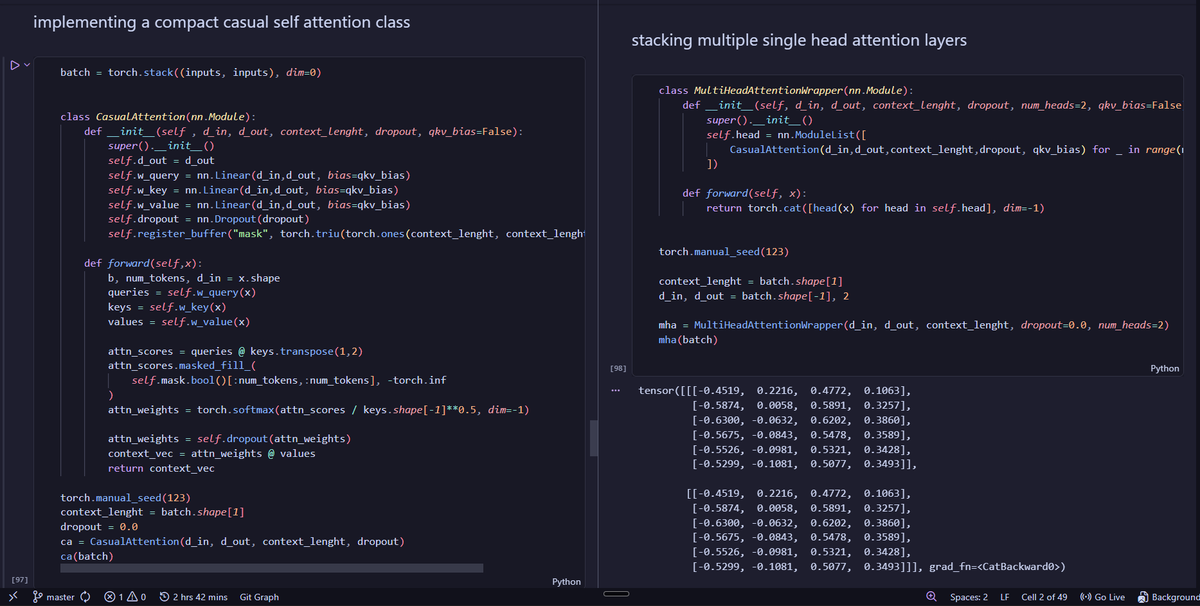Click the Background status bar item
Screen dimensions: 1200x606
1168,597
